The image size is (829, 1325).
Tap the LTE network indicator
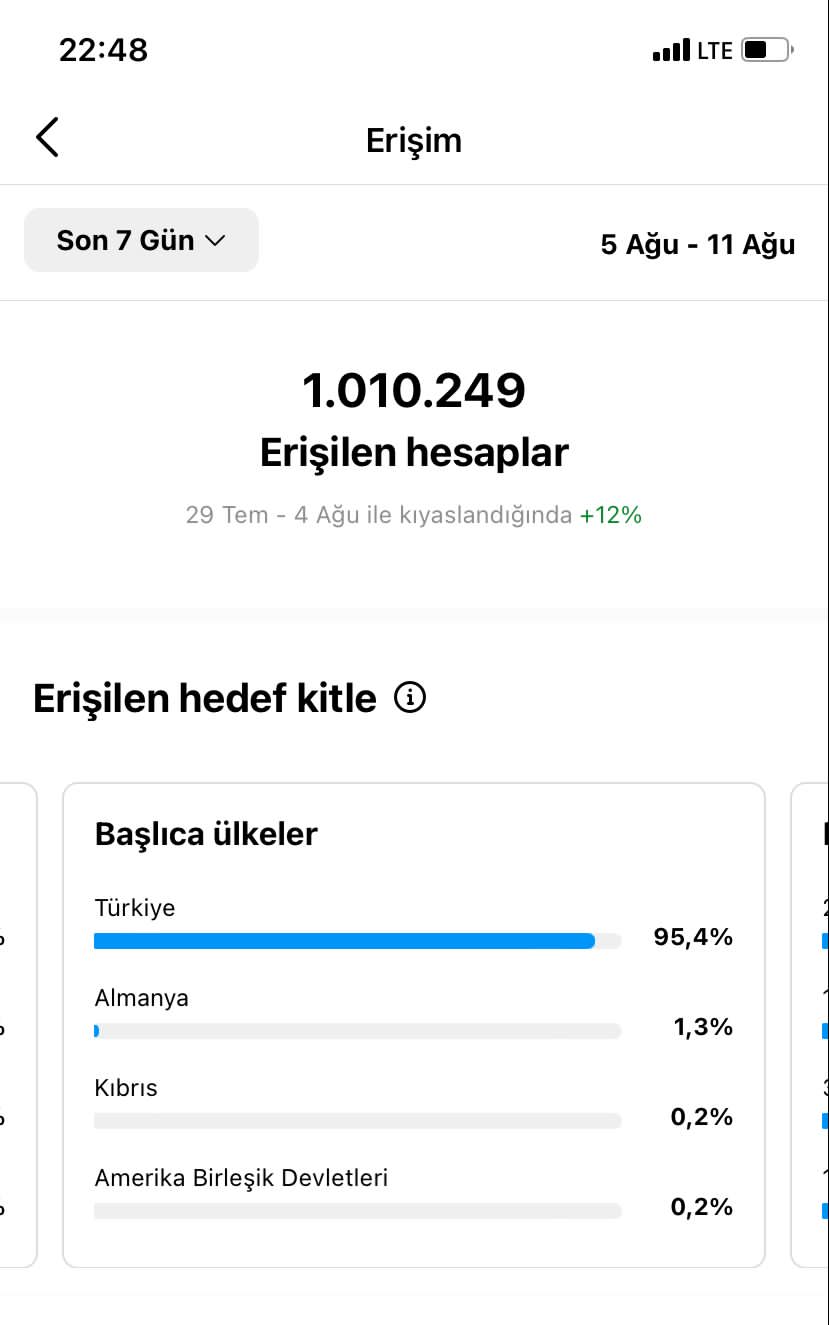[715, 50]
